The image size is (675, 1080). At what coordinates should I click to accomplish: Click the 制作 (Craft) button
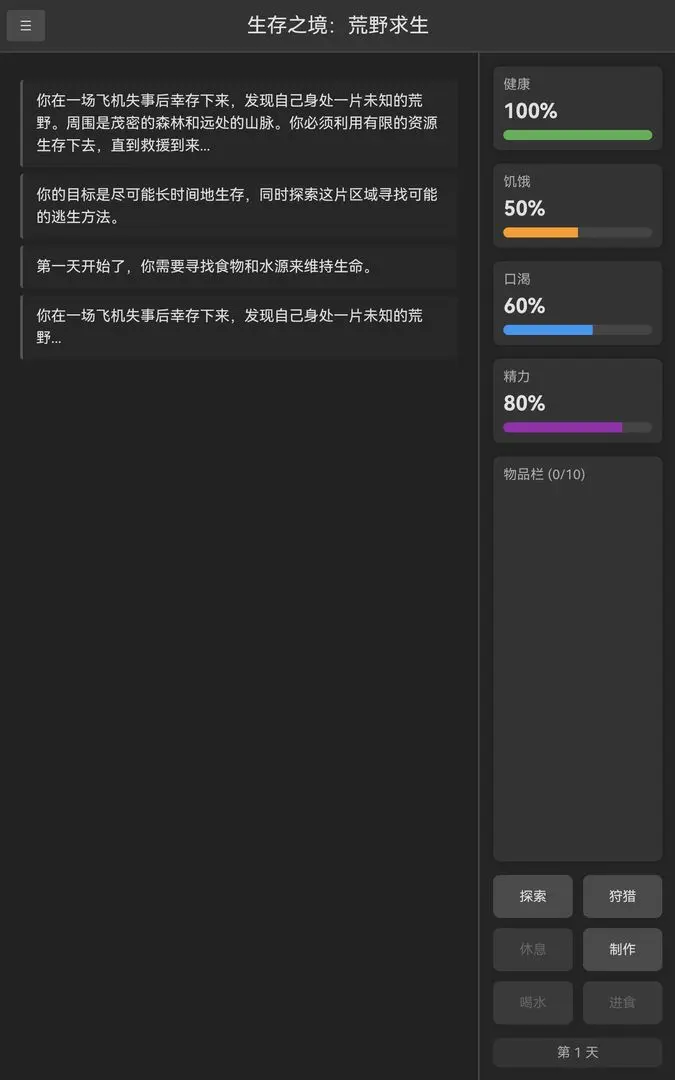pos(622,949)
